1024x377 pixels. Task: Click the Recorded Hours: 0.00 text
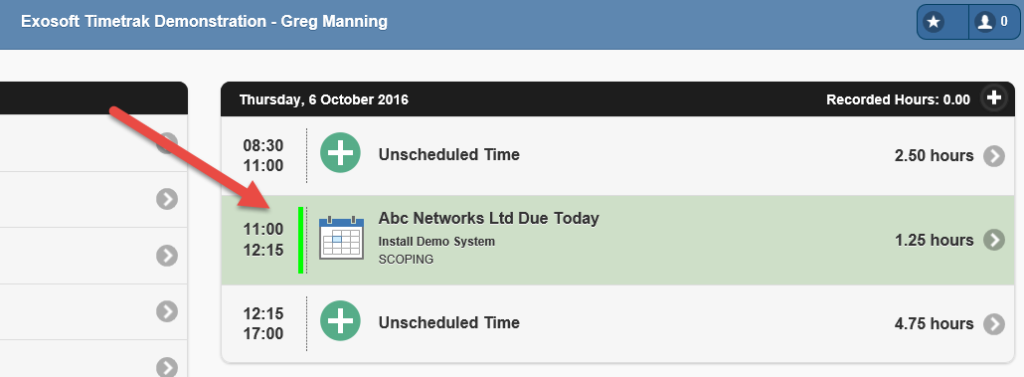(x=898, y=100)
